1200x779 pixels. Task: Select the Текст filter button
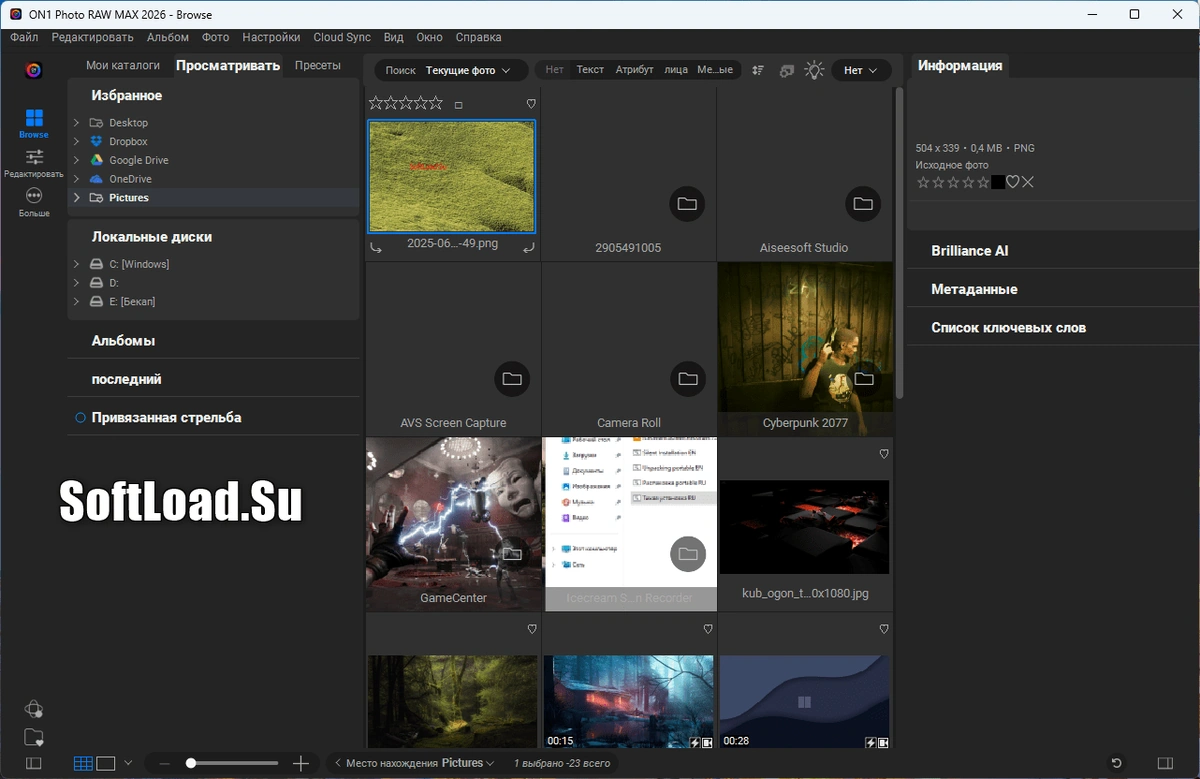coord(590,70)
